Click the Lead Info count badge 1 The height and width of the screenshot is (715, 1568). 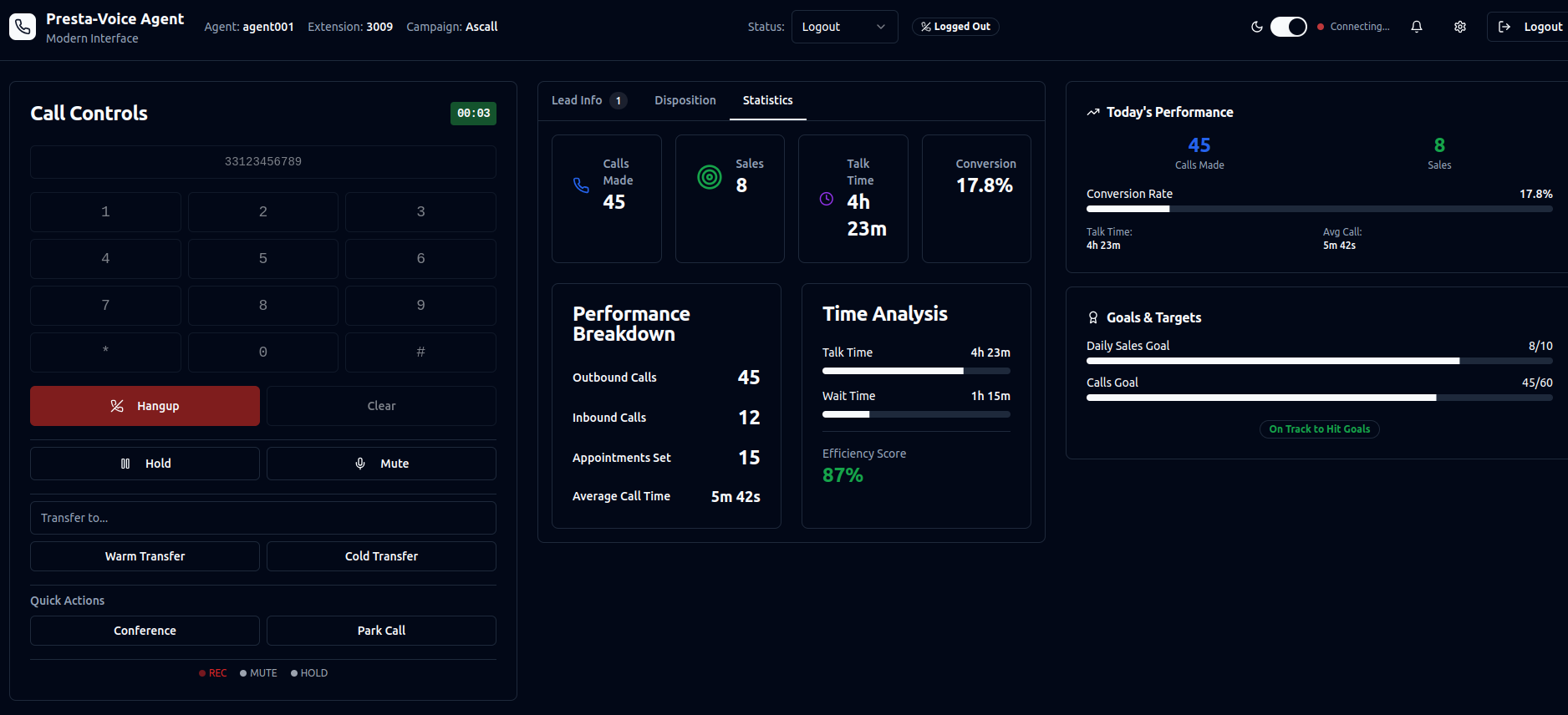tap(619, 100)
